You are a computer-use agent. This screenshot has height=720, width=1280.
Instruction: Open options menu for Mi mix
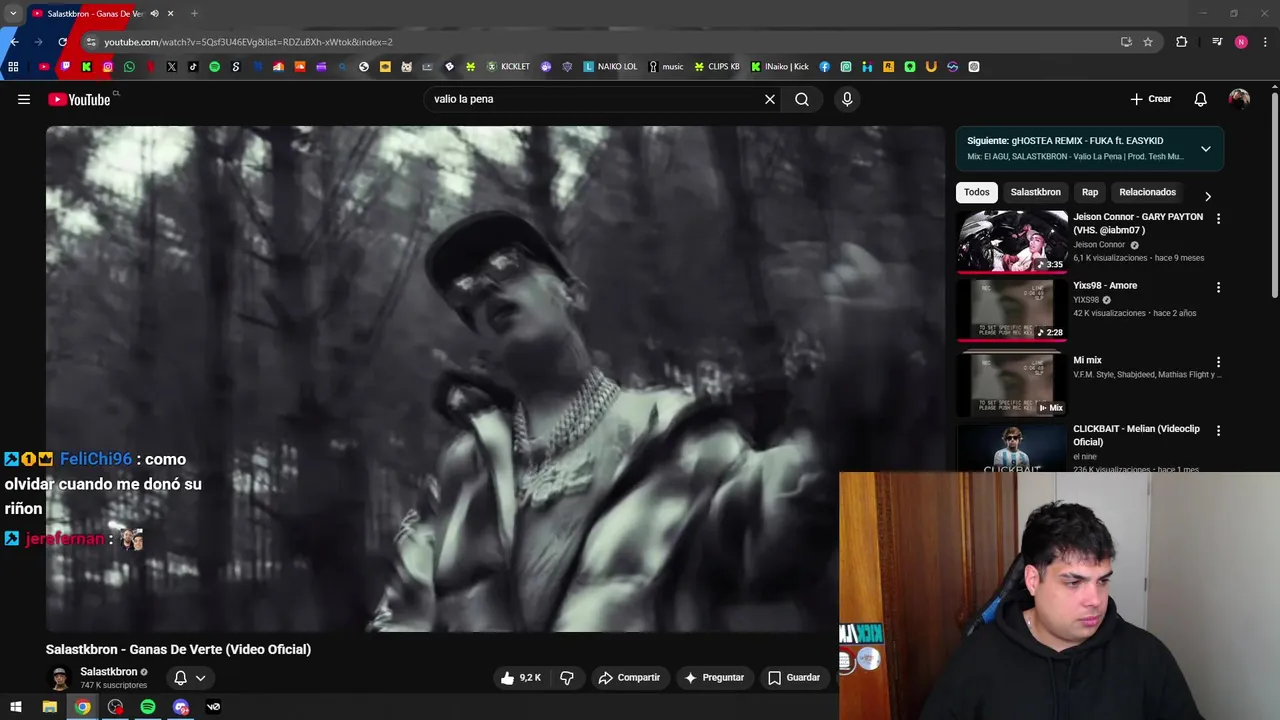coord(1218,362)
